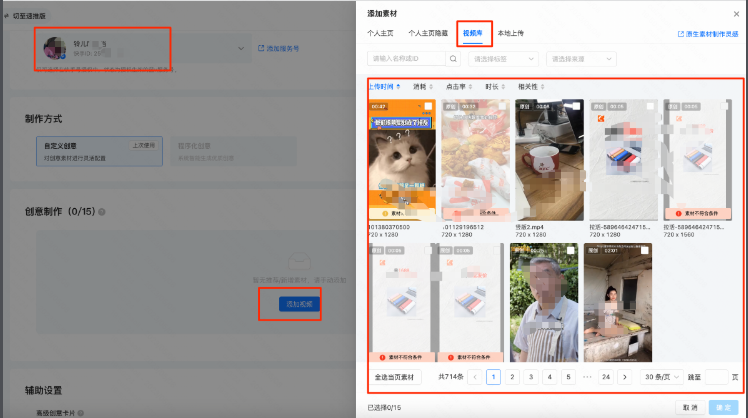Tick the checkbox on the fried chicken video
748x418 pixels.
coord(502,106)
